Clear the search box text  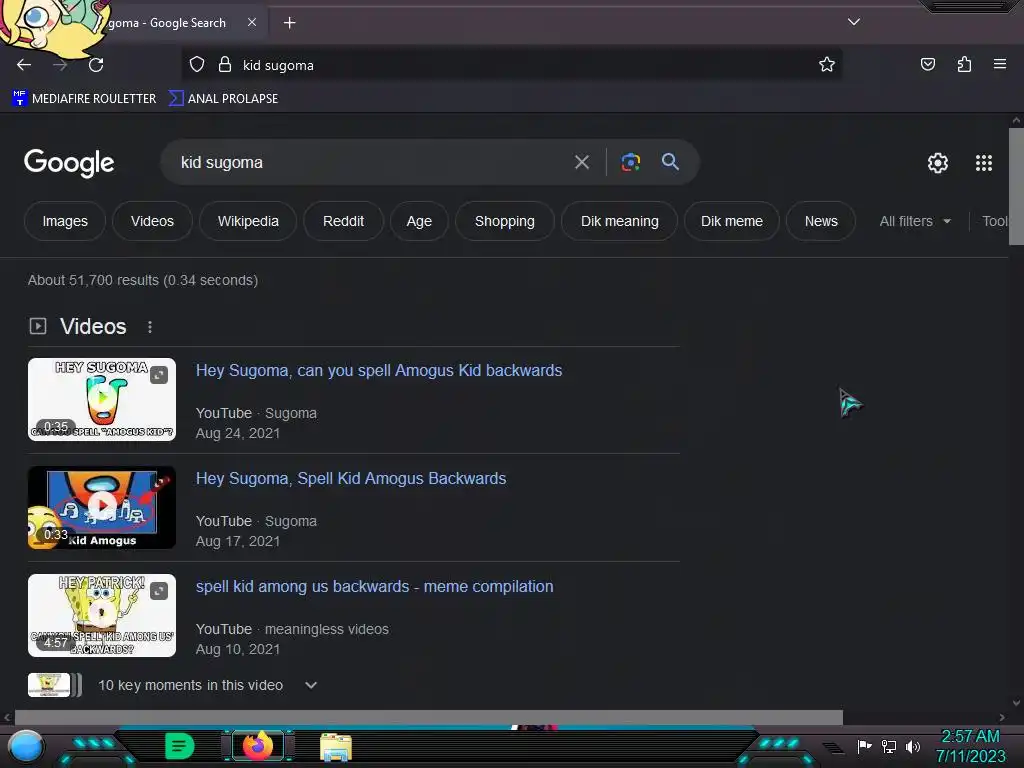click(581, 162)
